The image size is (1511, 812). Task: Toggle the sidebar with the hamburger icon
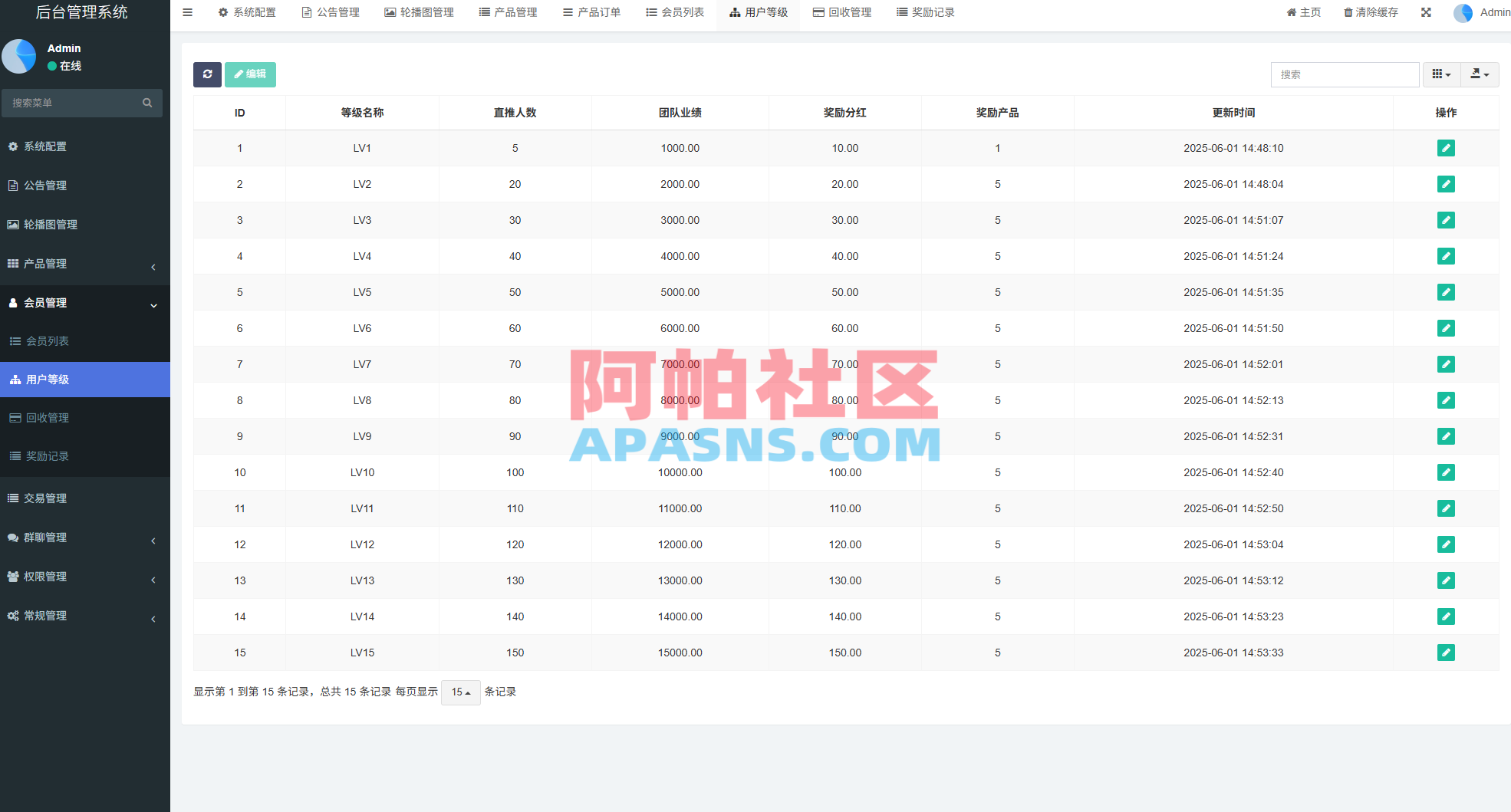click(x=187, y=12)
